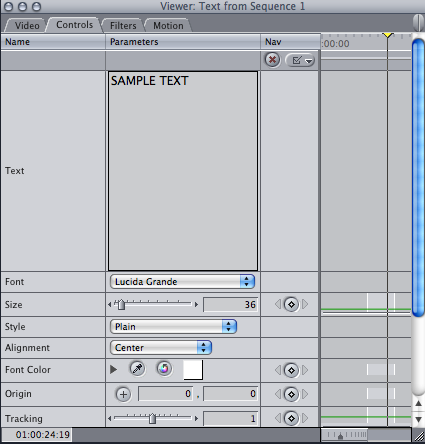Click the red reset parameters button
Image resolution: width=425 pixels, height=444 pixels.
pos(272,60)
